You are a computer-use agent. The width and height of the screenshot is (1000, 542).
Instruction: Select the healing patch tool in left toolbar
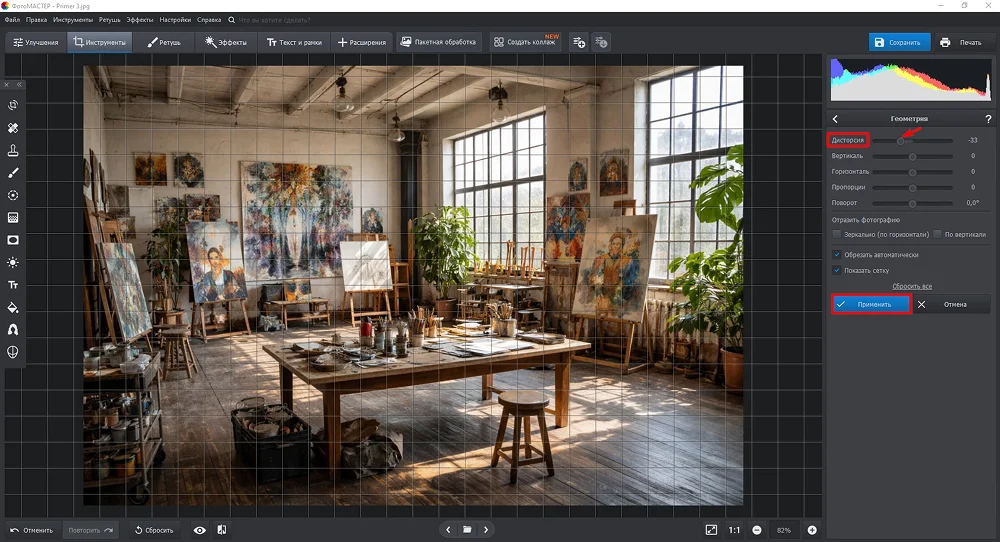[x=13, y=128]
